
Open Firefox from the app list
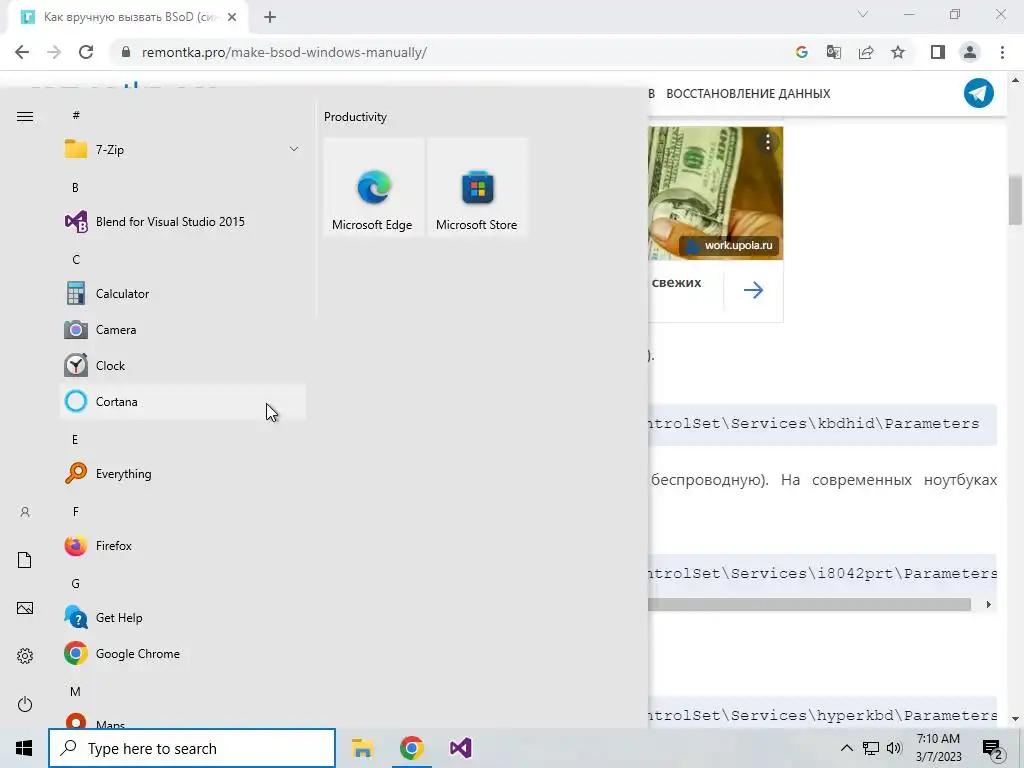click(x=183, y=545)
